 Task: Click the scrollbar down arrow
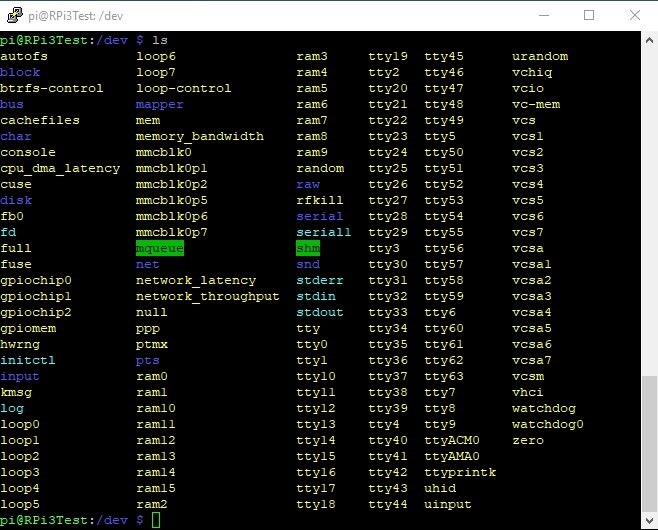coord(649,521)
